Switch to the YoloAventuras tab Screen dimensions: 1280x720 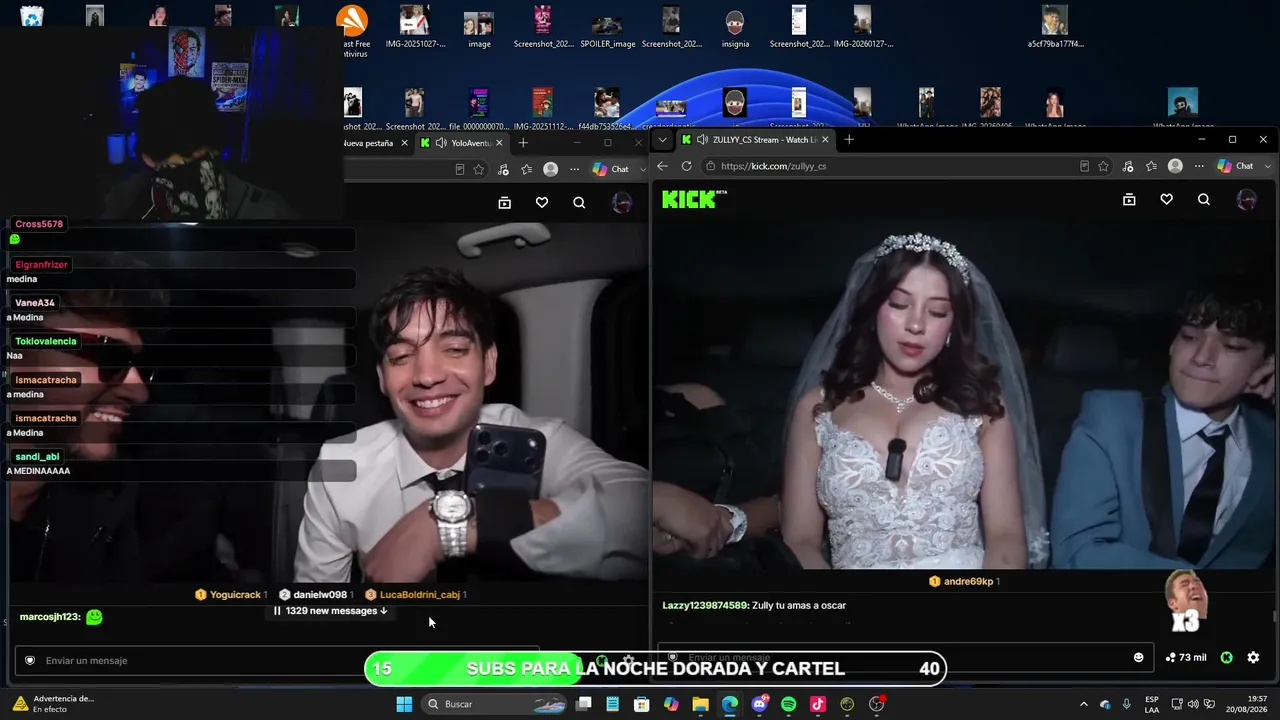pos(464,143)
